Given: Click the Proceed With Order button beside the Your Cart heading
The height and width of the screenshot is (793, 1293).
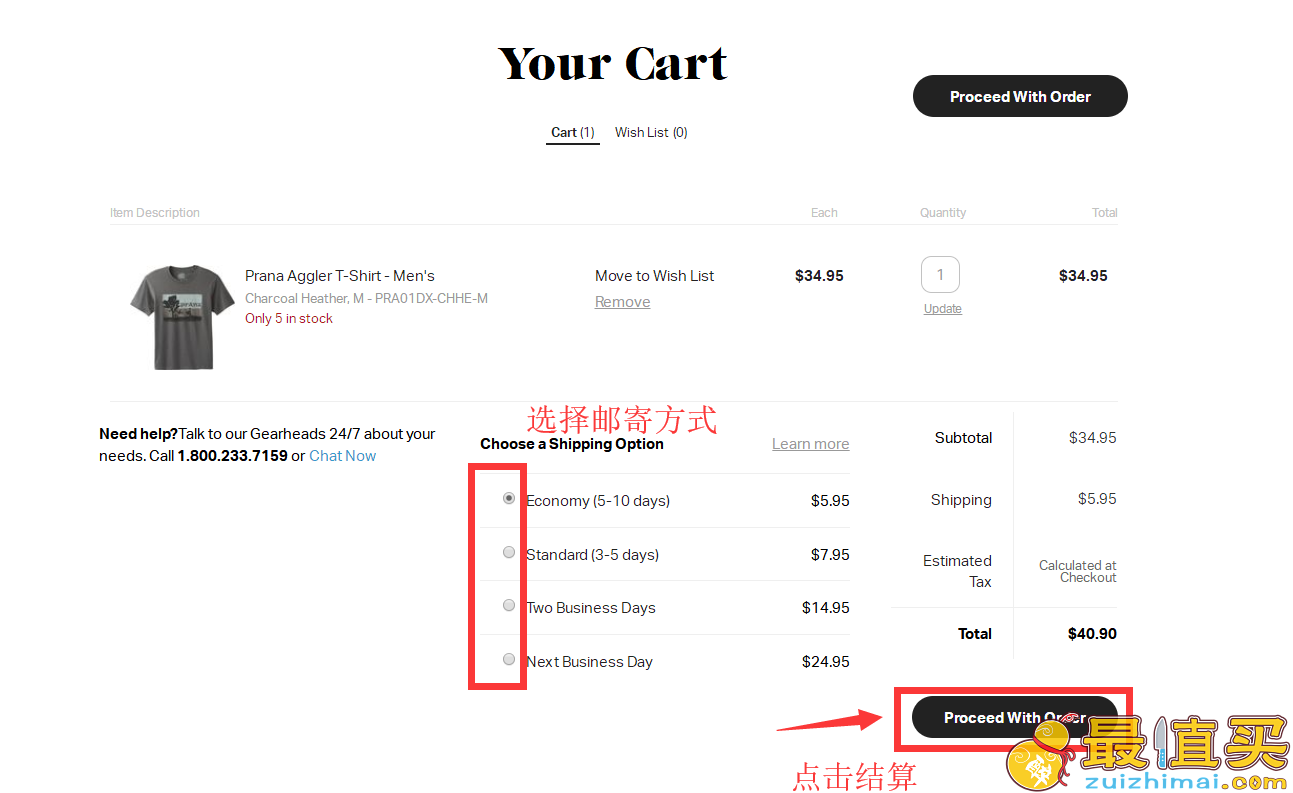Looking at the screenshot, I should pyautogui.click(x=1020, y=96).
